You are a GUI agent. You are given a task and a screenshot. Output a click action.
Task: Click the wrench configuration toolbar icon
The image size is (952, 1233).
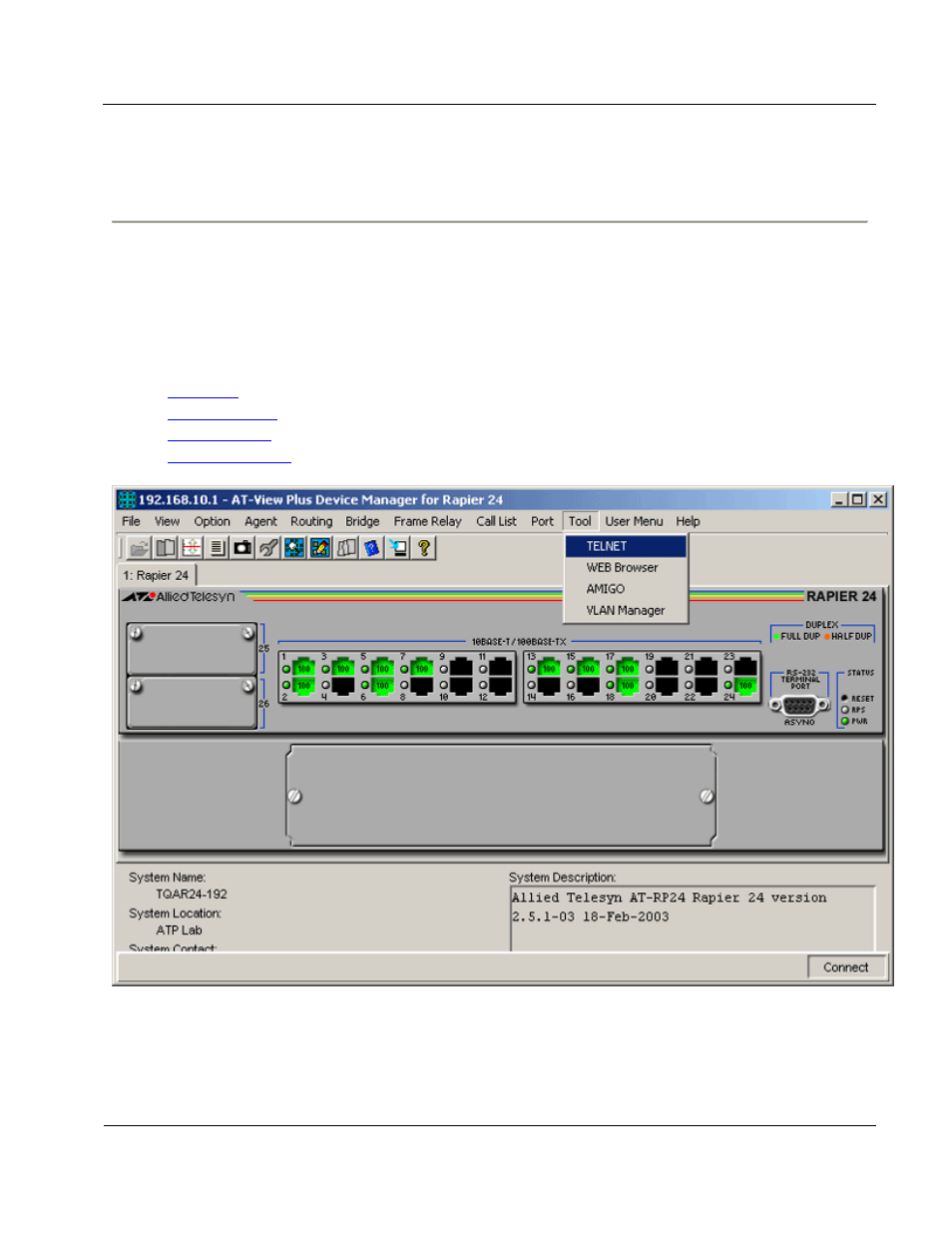[x=268, y=547]
